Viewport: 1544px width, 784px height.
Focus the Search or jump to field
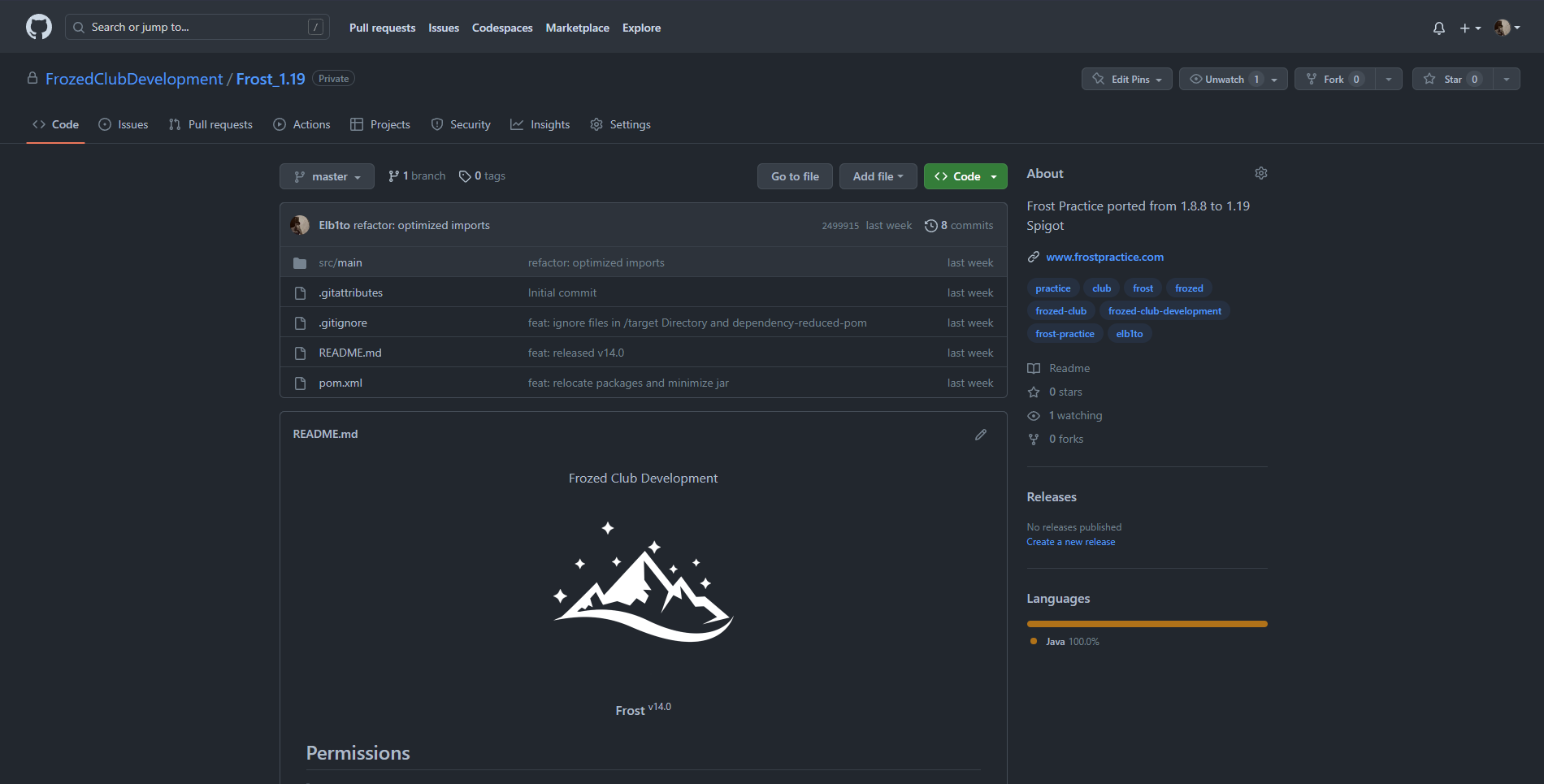(195, 27)
